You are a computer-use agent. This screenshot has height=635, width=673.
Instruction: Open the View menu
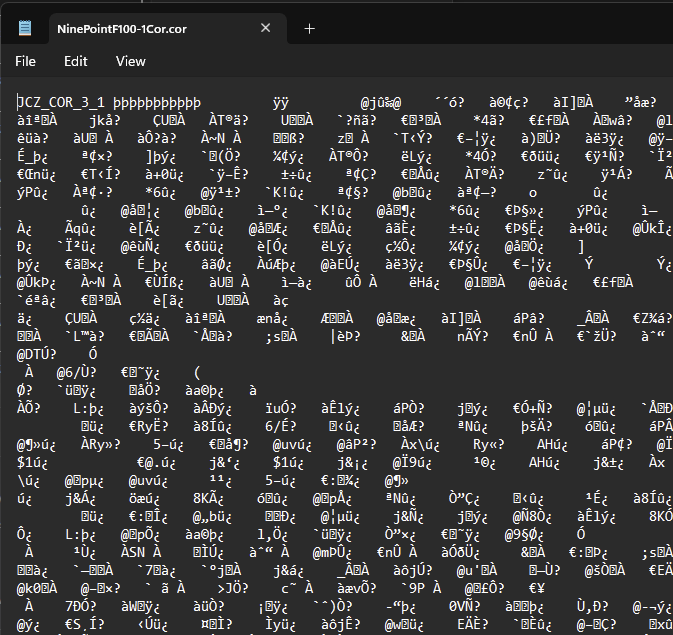130,61
